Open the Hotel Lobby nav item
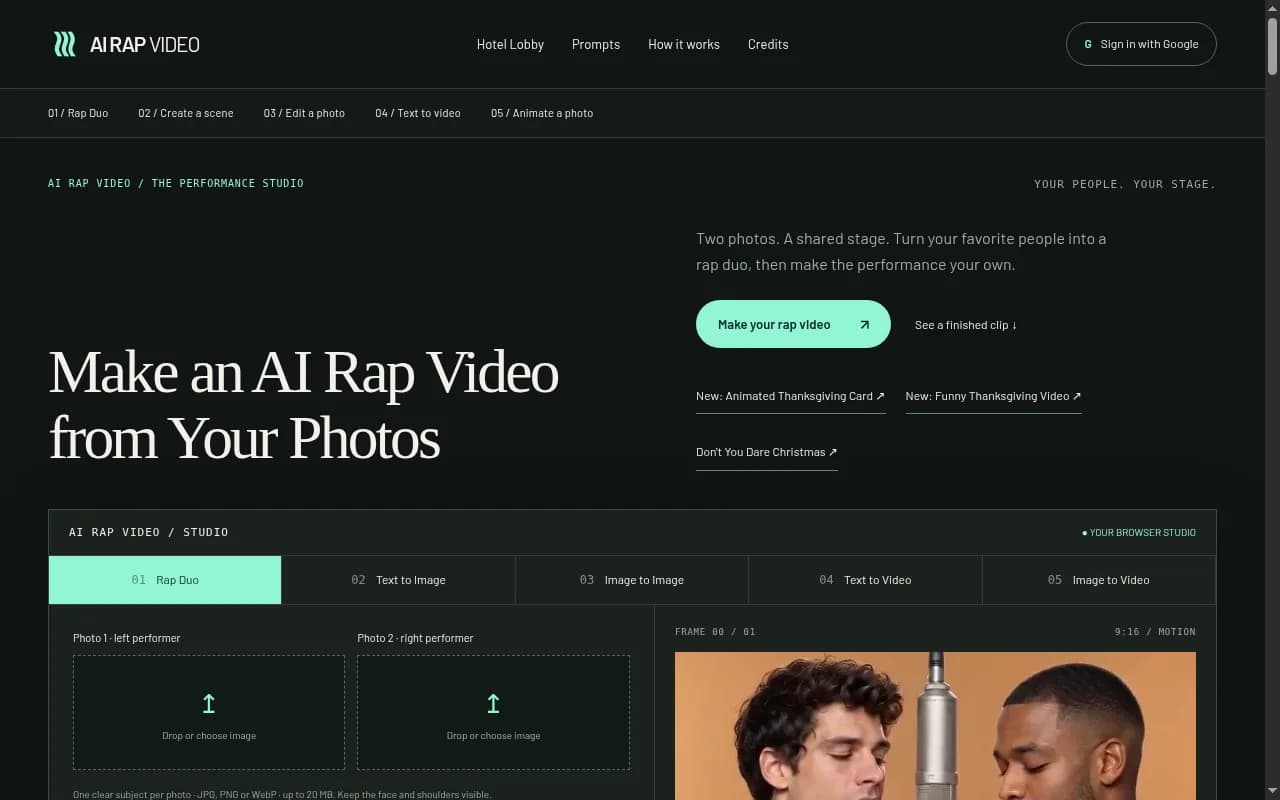1280x800 pixels. pos(510,44)
